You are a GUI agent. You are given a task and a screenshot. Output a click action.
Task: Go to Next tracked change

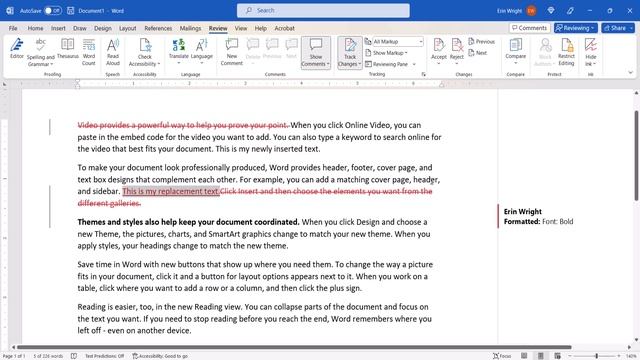coord(478,53)
